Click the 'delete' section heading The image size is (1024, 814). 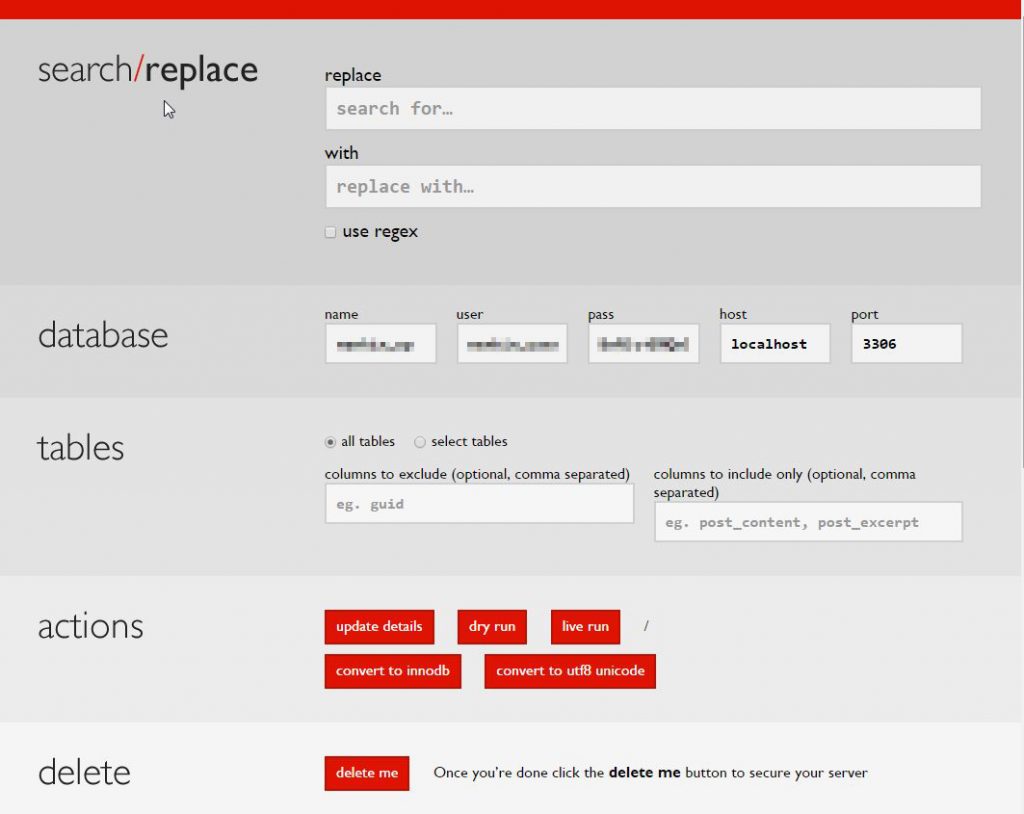coord(84,773)
